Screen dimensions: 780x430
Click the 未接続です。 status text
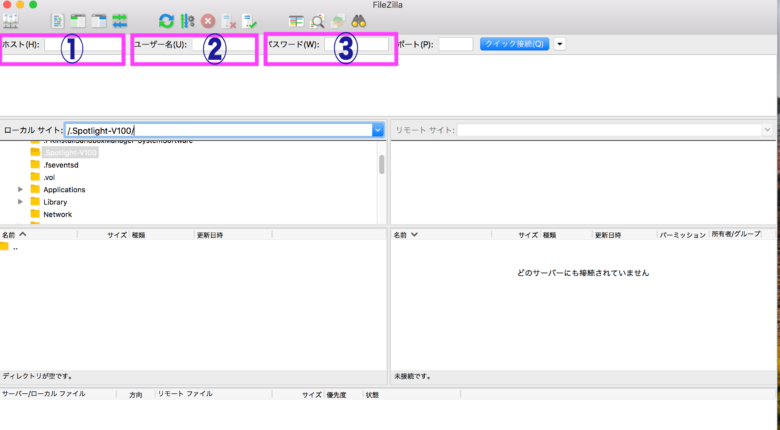click(x=412, y=376)
